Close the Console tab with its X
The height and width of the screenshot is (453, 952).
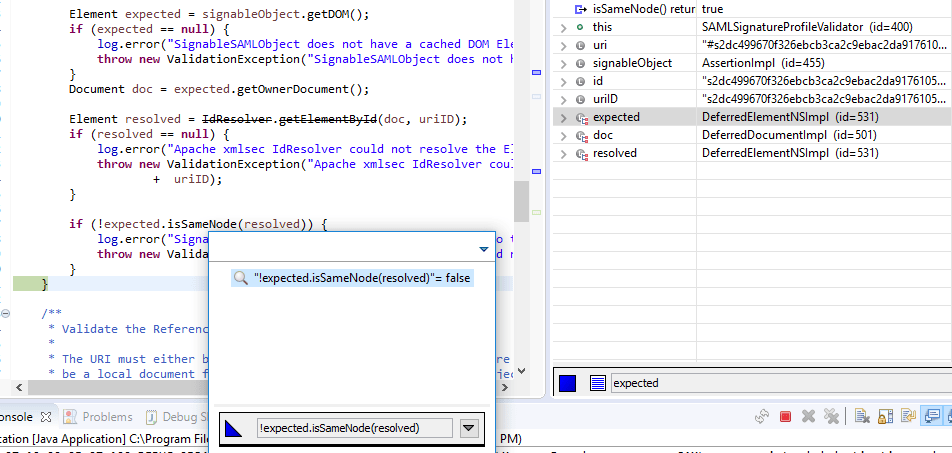[46, 417]
